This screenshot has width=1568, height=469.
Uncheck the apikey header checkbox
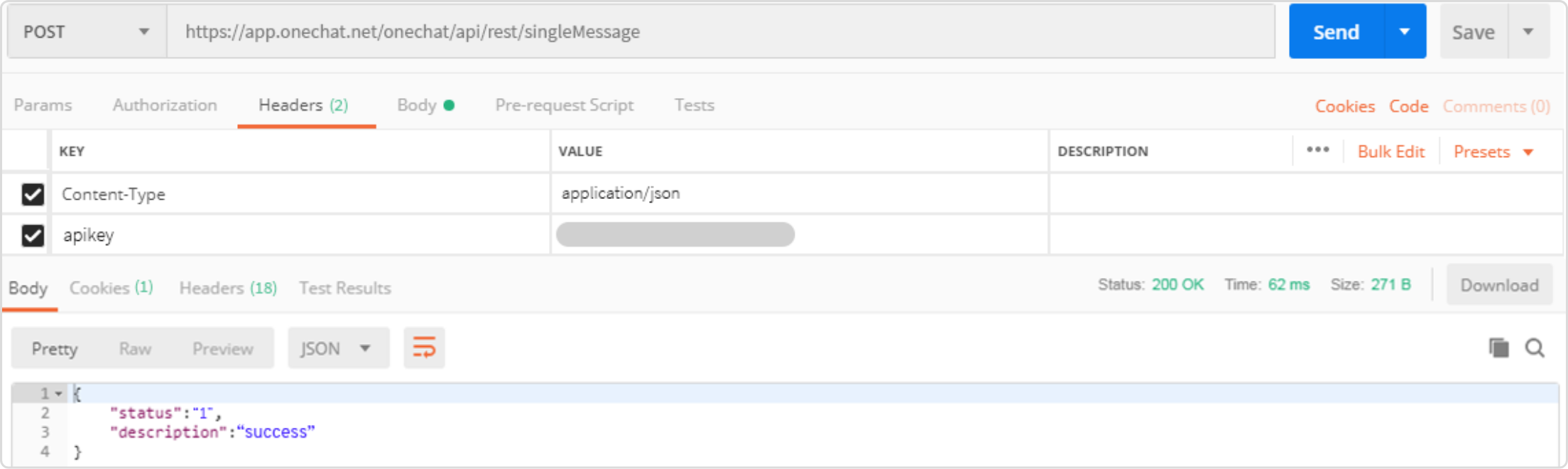click(x=33, y=235)
